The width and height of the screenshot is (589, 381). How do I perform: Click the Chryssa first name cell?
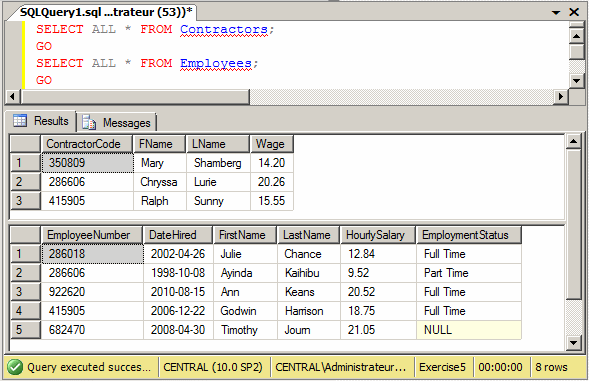pos(160,182)
